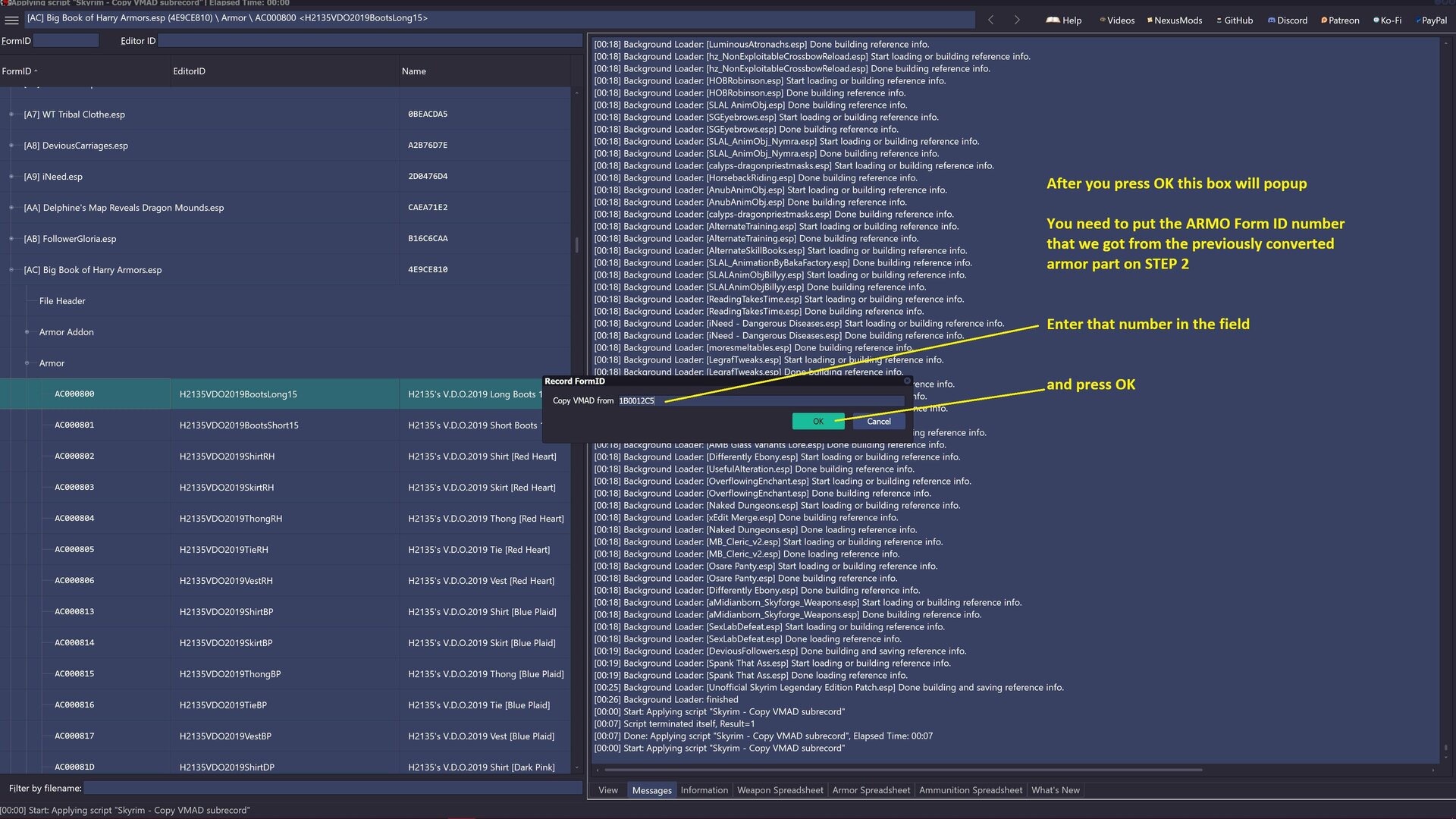Switch to the Messages tab
The height and width of the screenshot is (819, 1456).
[651, 790]
